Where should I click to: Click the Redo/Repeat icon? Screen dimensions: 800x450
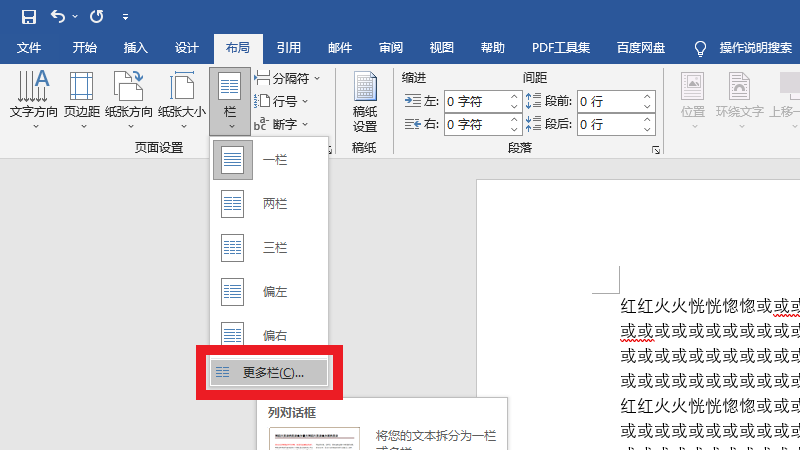pos(96,17)
